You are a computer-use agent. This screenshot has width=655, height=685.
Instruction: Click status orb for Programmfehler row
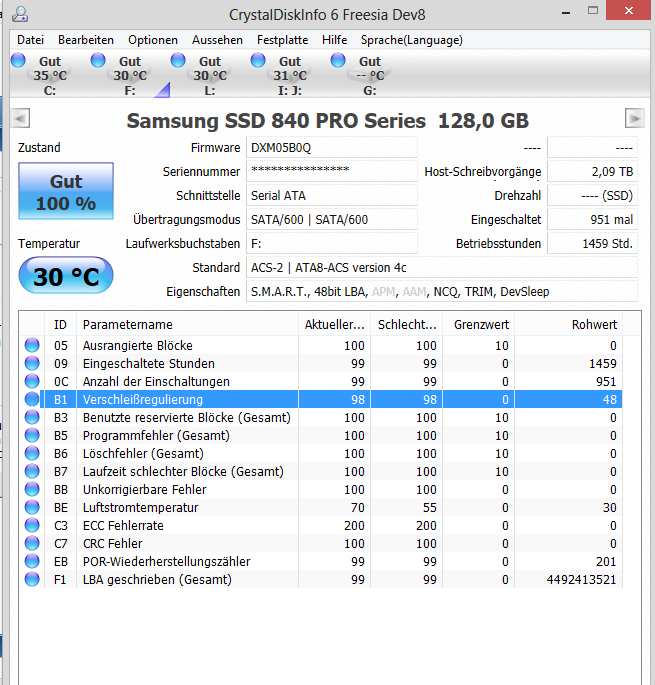tap(32, 435)
